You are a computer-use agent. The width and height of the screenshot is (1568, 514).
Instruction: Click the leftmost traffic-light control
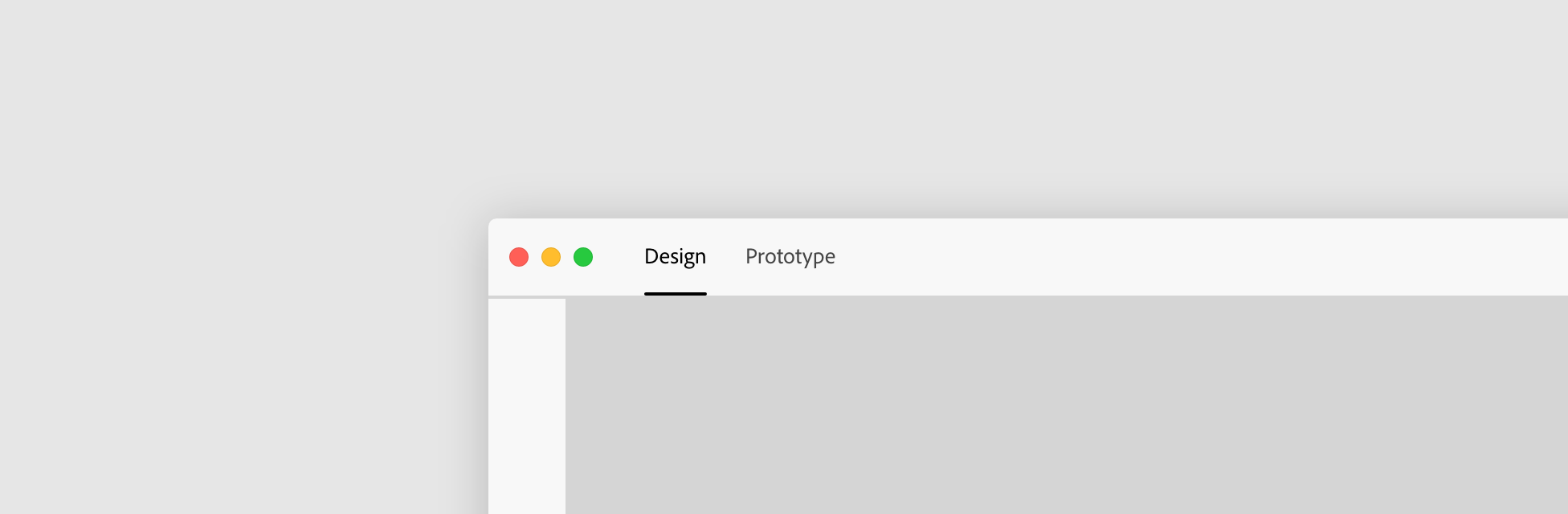click(519, 257)
